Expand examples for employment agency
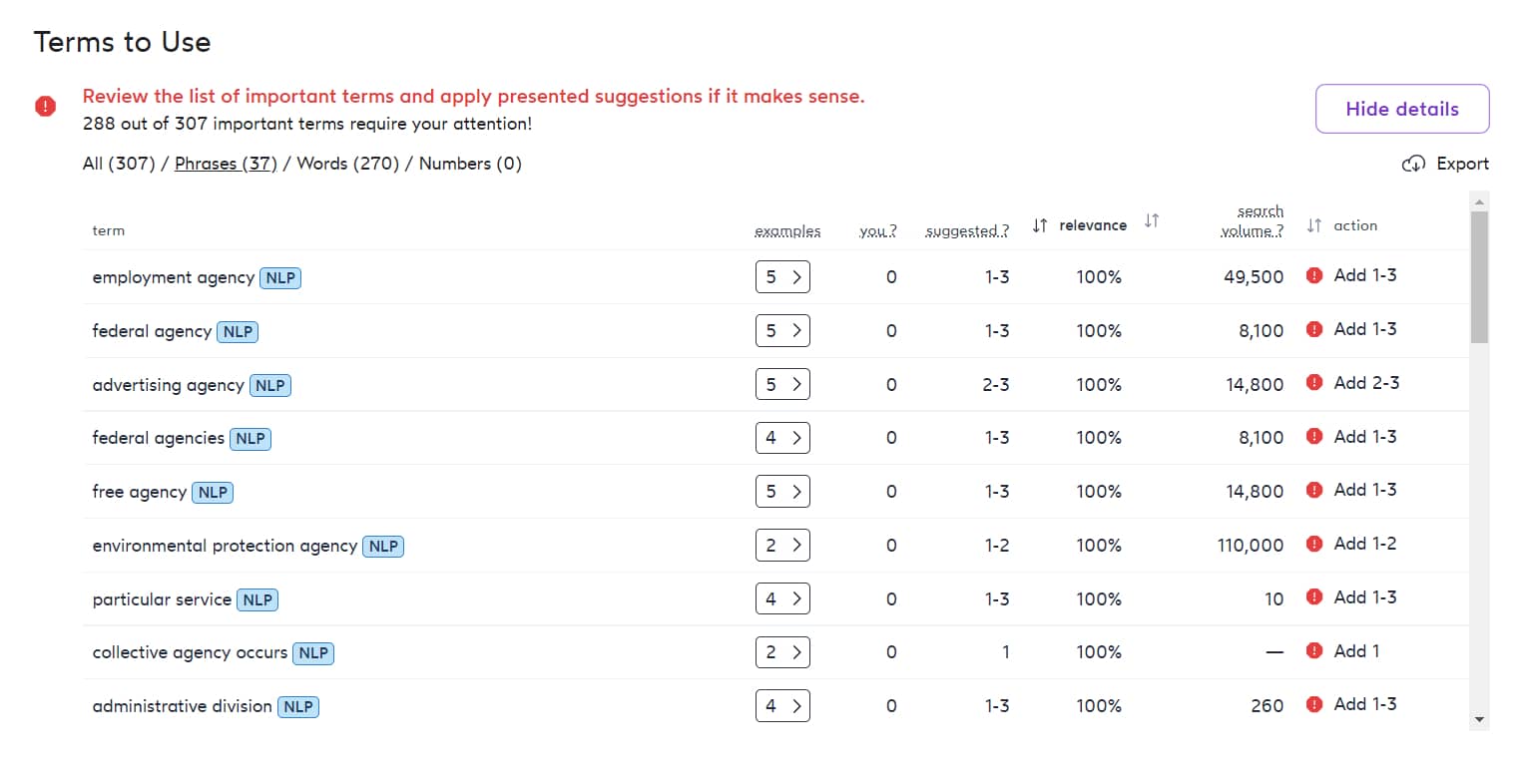 [782, 277]
